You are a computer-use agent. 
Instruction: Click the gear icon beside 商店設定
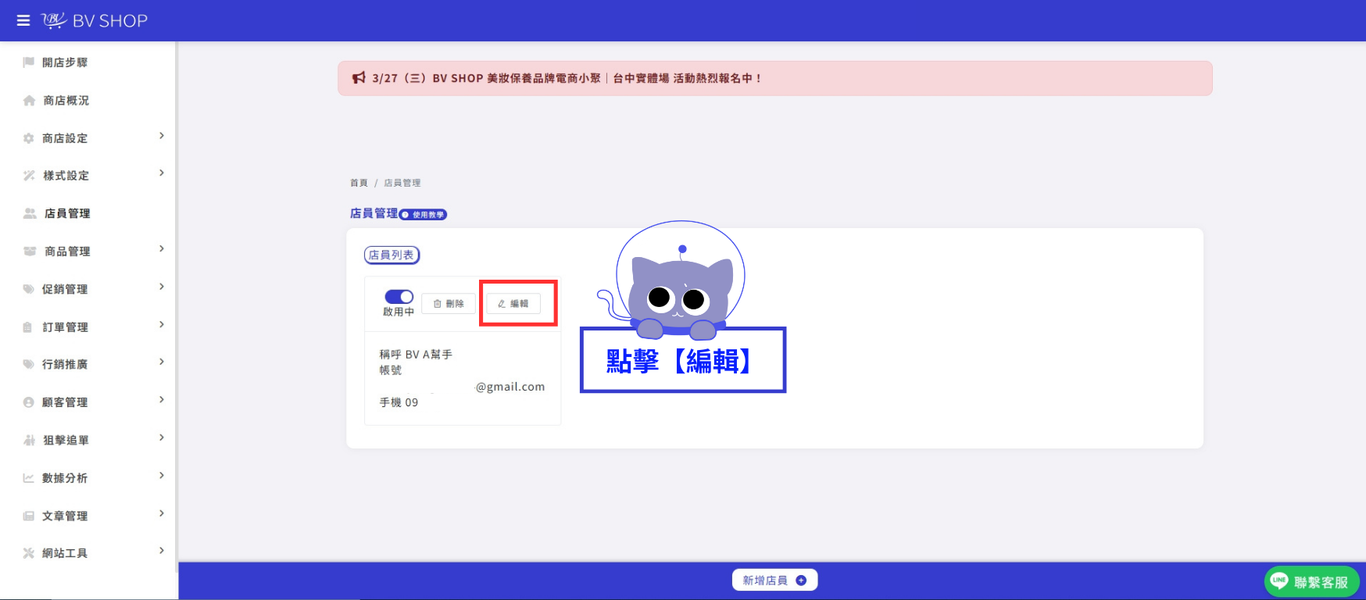29,138
